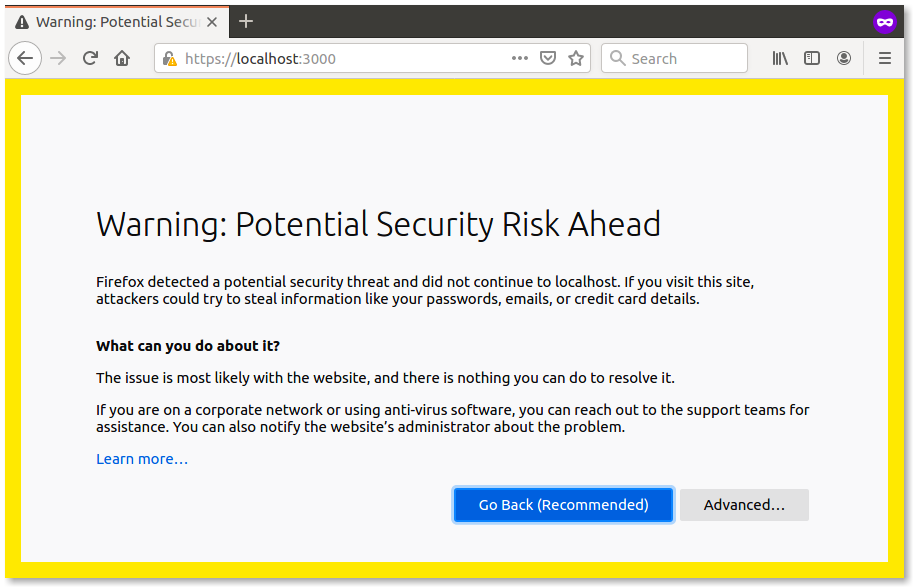Toggle the sidebar view
This screenshot has width=913, height=587.
click(812, 59)
